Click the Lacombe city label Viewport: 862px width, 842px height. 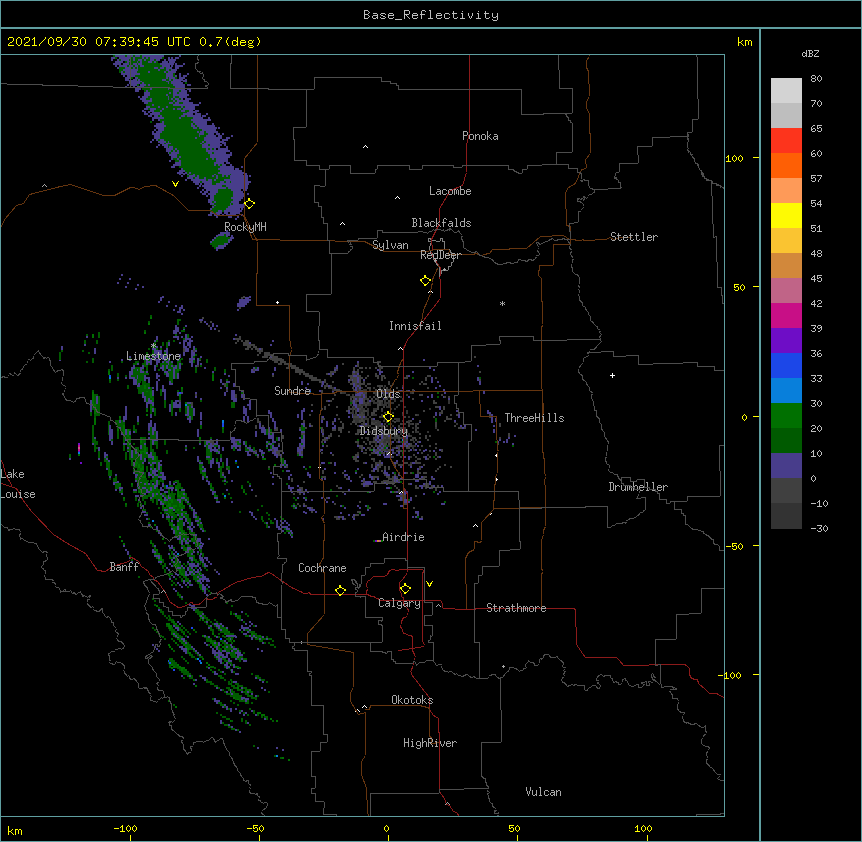450,191
